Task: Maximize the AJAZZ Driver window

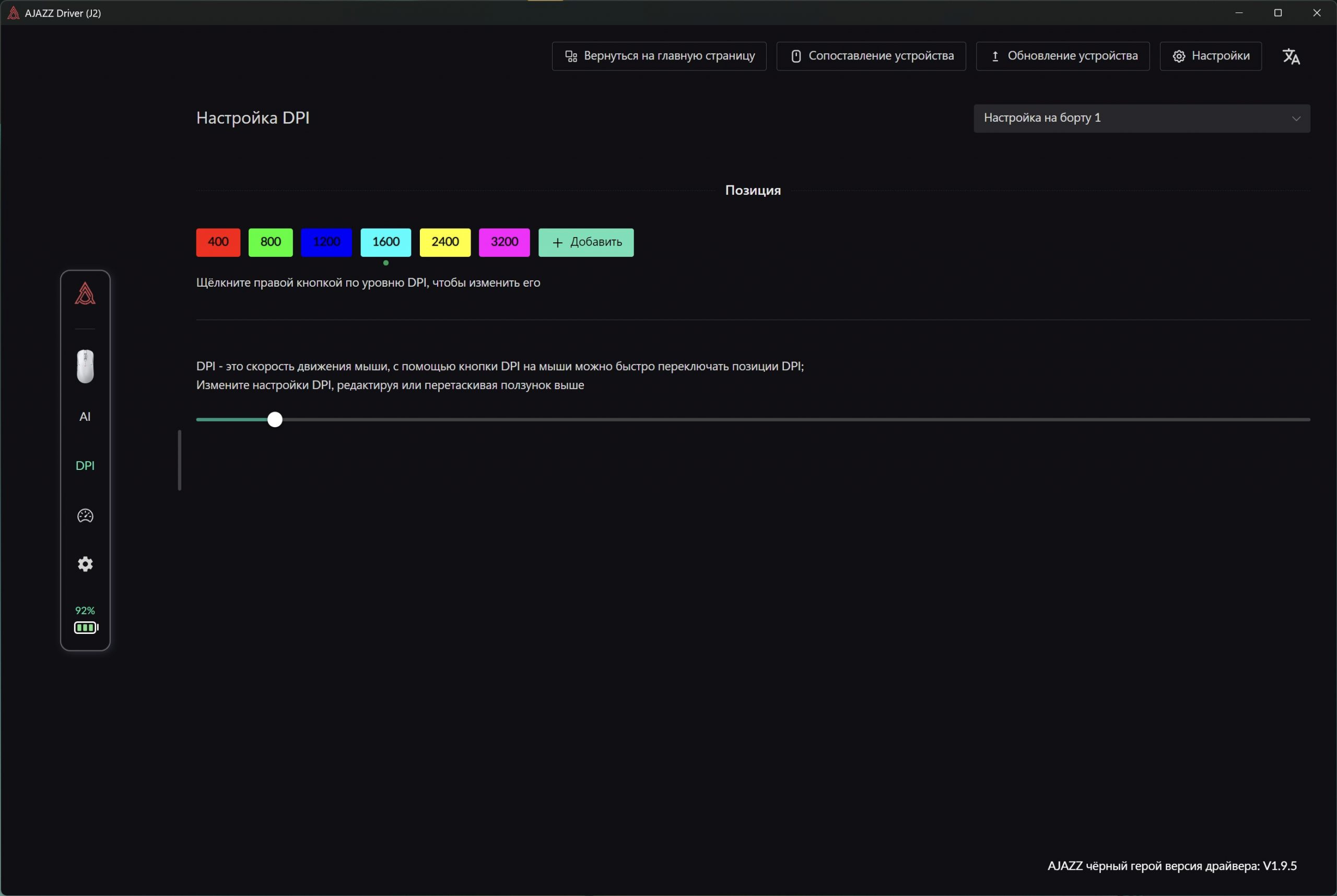Action: (1278, 13)
